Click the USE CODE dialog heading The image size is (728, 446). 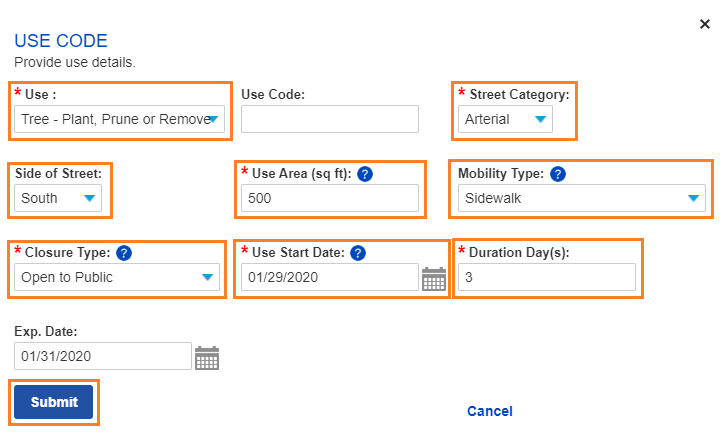(x=61, y=41)
